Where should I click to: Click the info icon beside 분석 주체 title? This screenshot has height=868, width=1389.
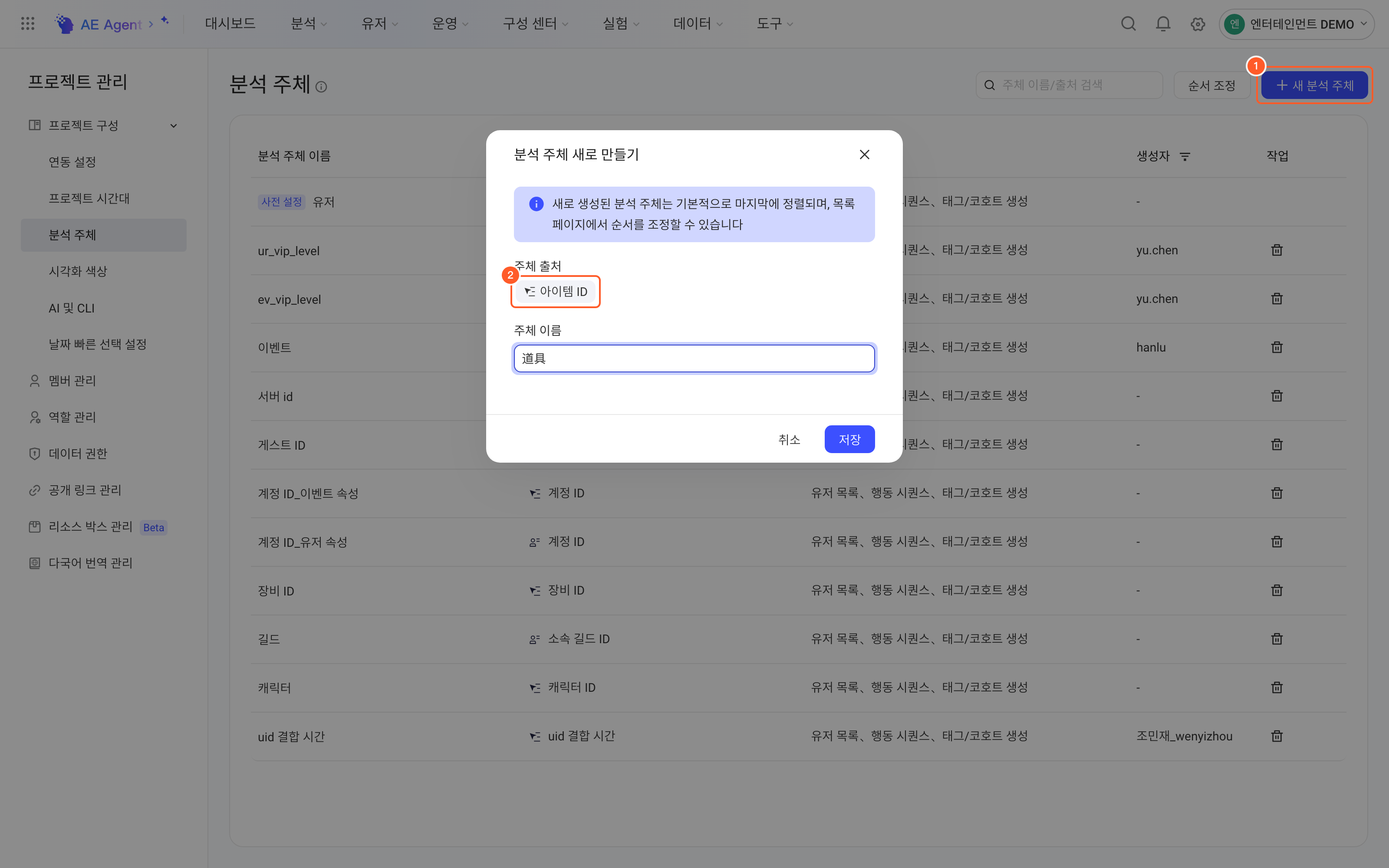(321, 87)
